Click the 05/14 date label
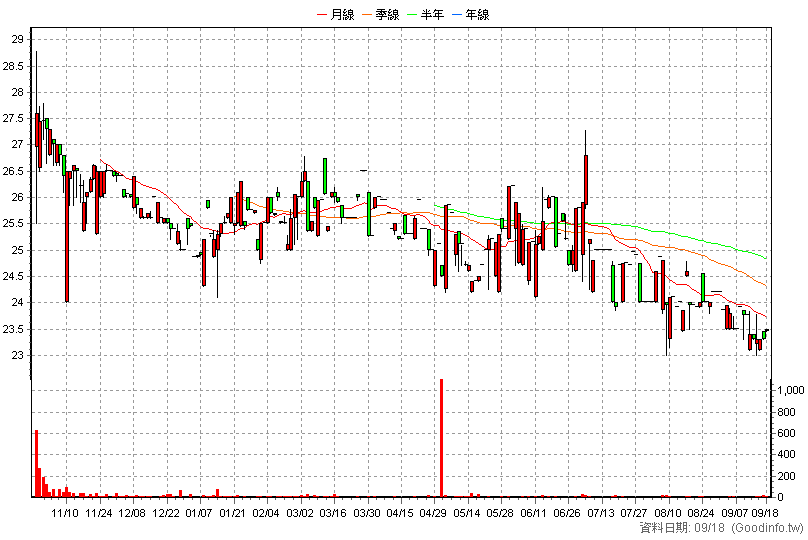Image resolution: width=808 pixels, height=540 pixels. 467,513
